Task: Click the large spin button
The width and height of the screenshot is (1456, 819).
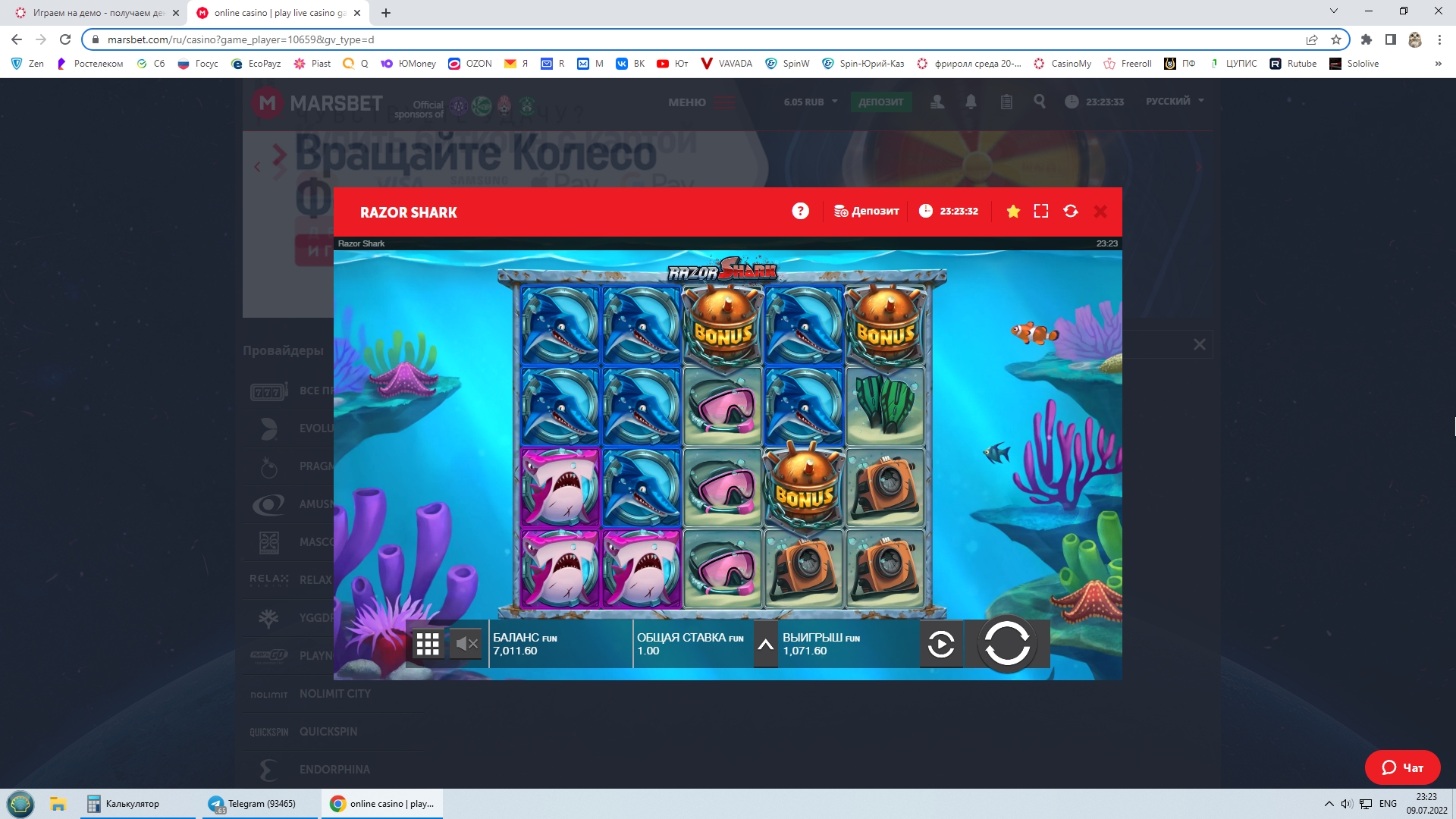Action: (1006, 644)
